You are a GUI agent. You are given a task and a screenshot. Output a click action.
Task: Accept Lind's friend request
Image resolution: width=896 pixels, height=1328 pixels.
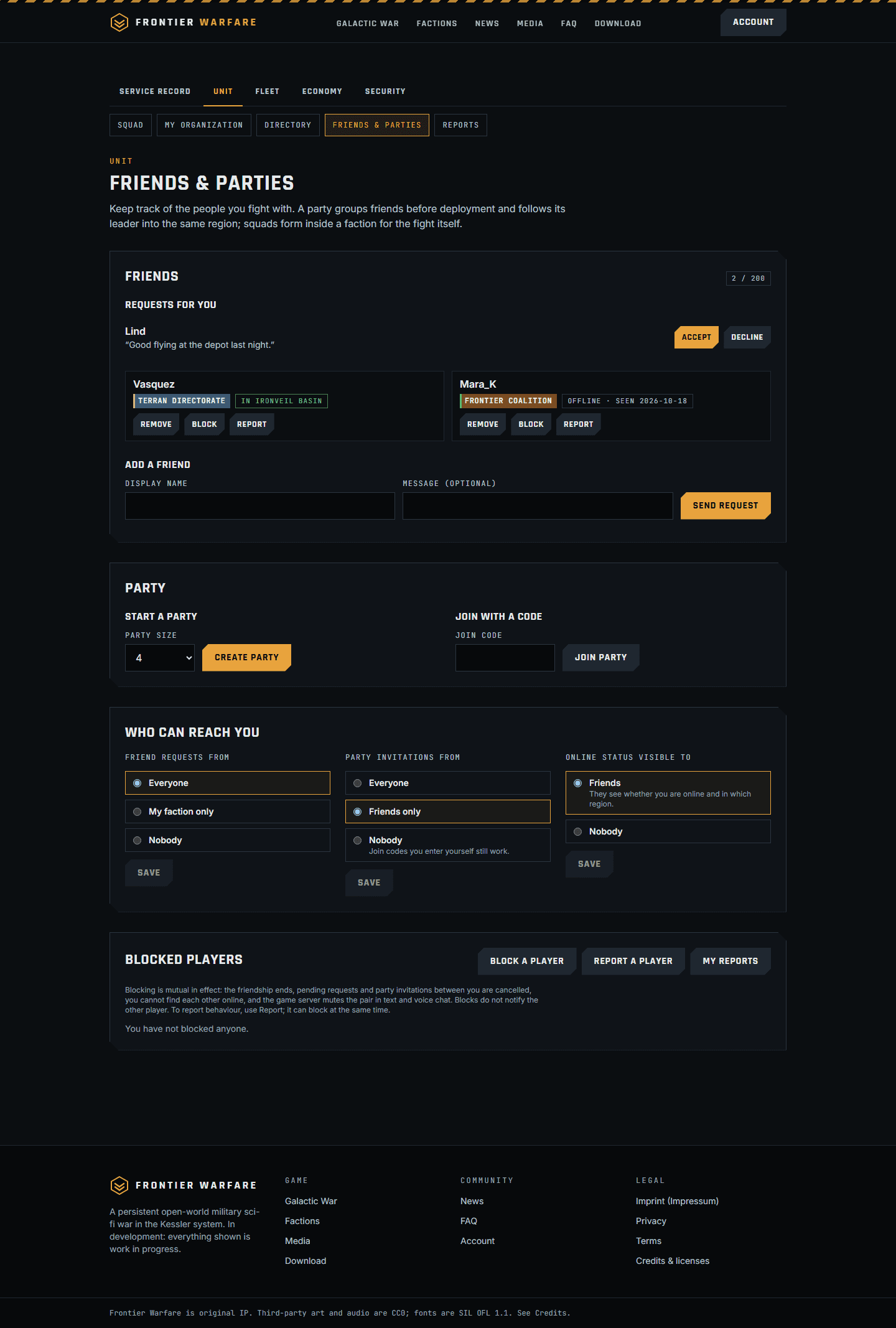(x=696, y=337)
